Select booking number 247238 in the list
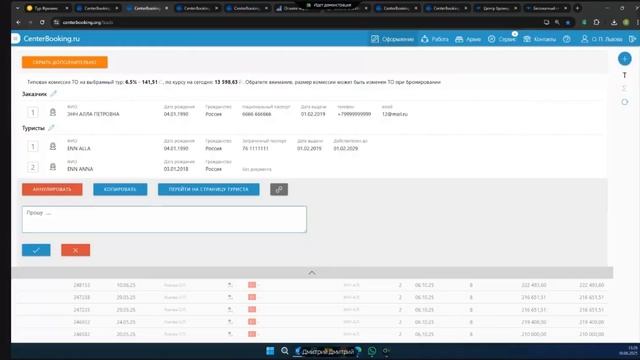This screenshot has height=360, width=640. pos(82,297)
